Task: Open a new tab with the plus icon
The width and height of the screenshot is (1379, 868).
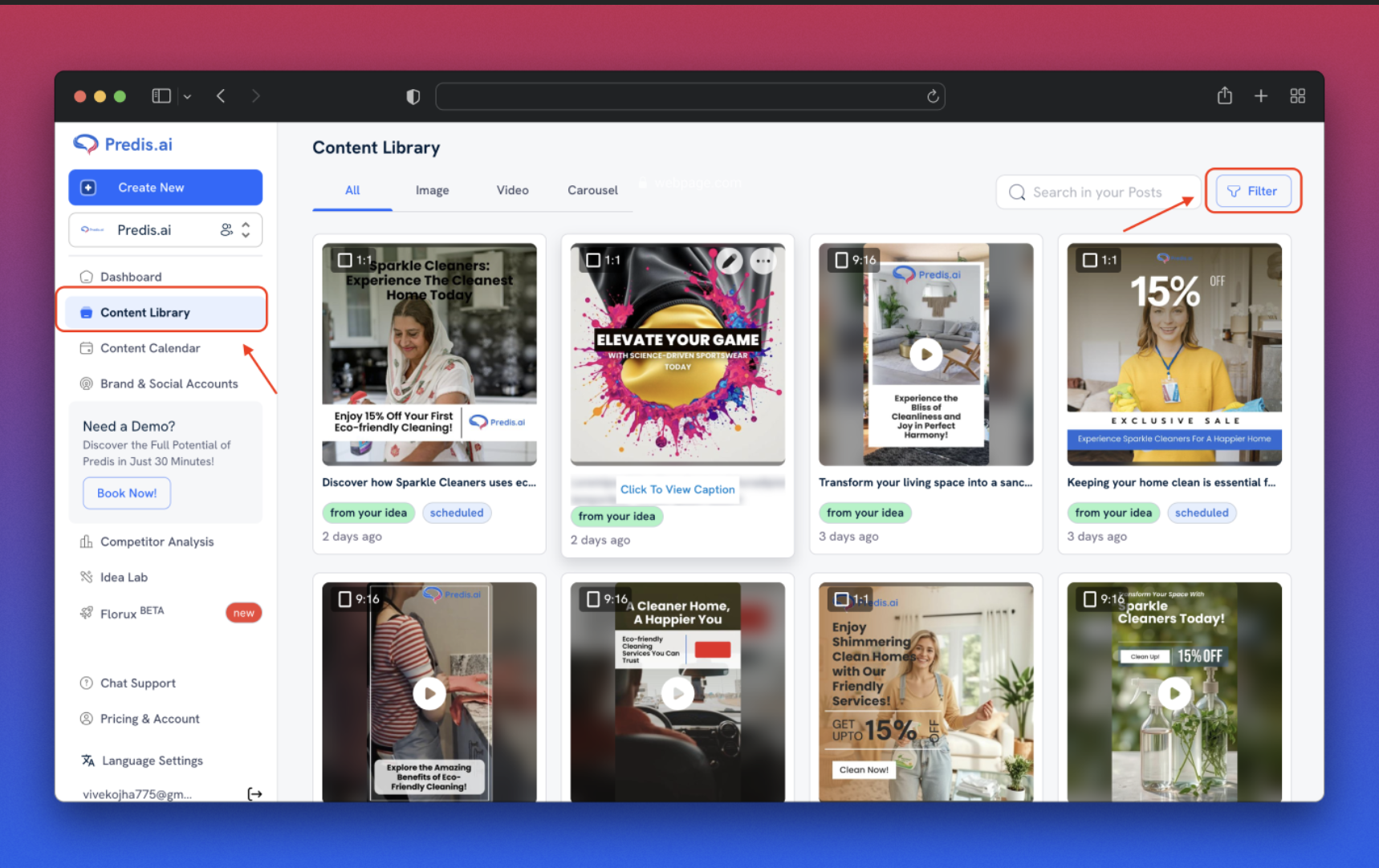Action: pos(1261,96)
